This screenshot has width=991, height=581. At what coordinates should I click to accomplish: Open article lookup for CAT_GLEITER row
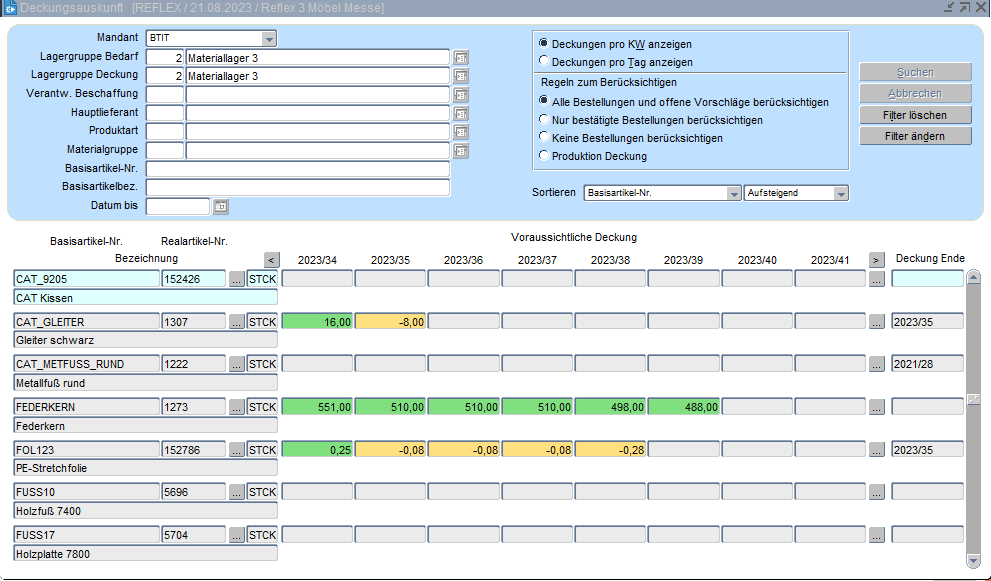coord(237,322)
